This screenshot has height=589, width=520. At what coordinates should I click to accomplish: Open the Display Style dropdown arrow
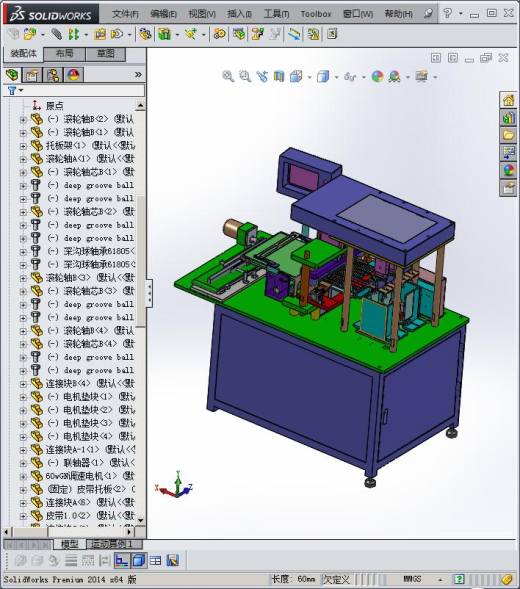[336, 77]
